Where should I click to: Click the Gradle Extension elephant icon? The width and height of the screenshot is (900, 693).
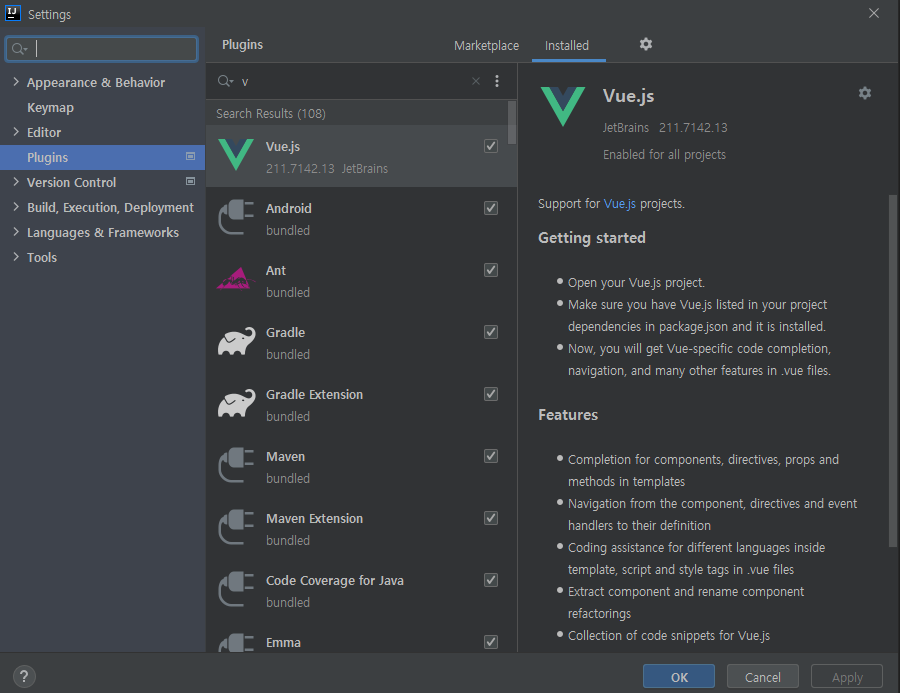coord(236,404)
